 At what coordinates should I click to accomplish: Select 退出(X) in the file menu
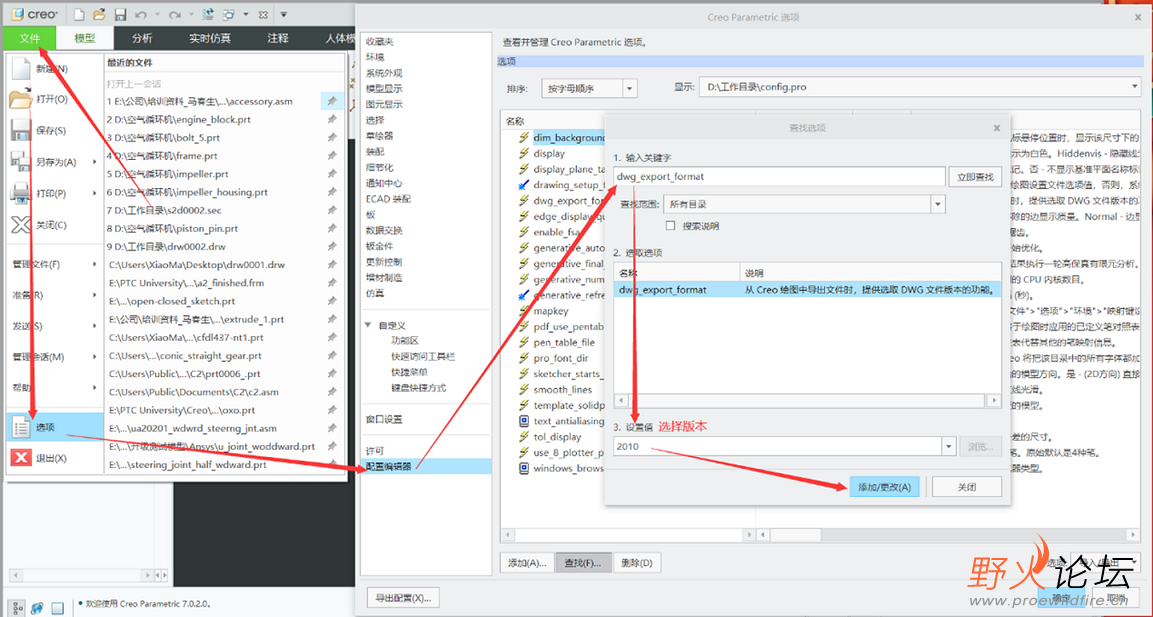point(55,458)
